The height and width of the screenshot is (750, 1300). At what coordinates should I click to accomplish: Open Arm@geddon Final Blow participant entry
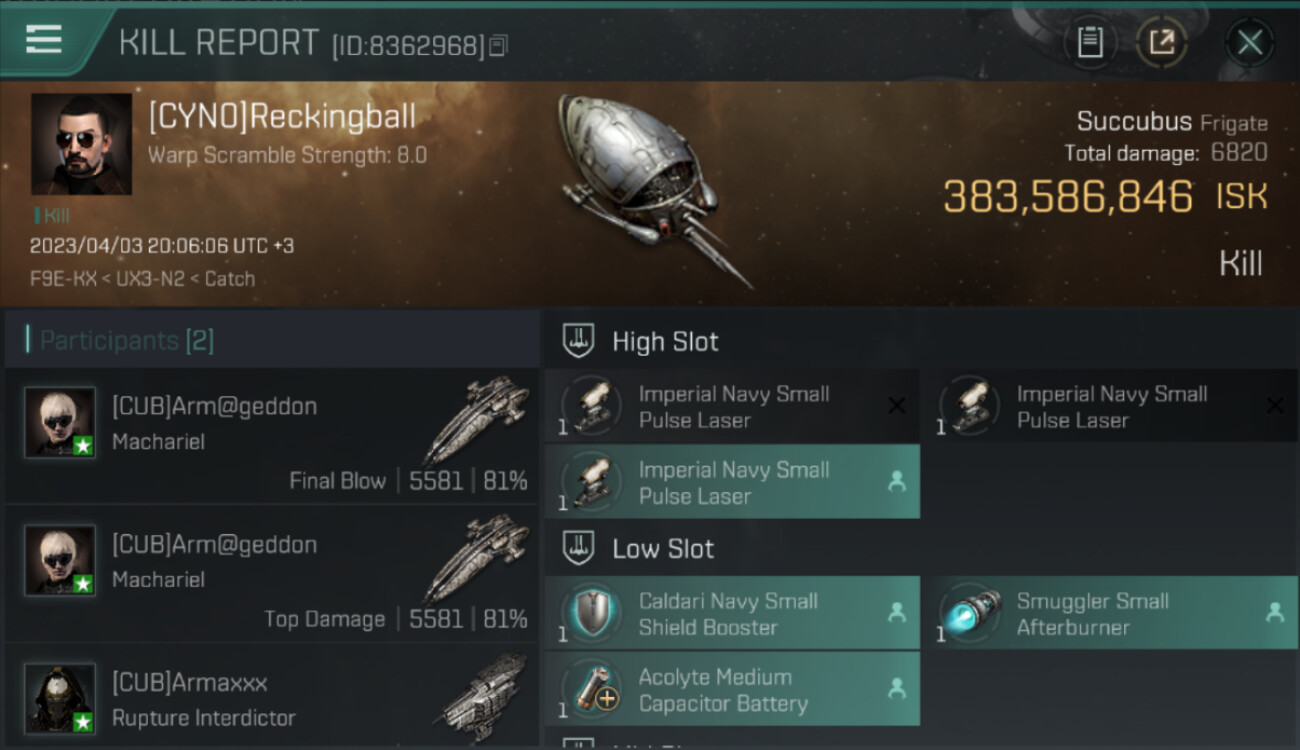point(272,436)
